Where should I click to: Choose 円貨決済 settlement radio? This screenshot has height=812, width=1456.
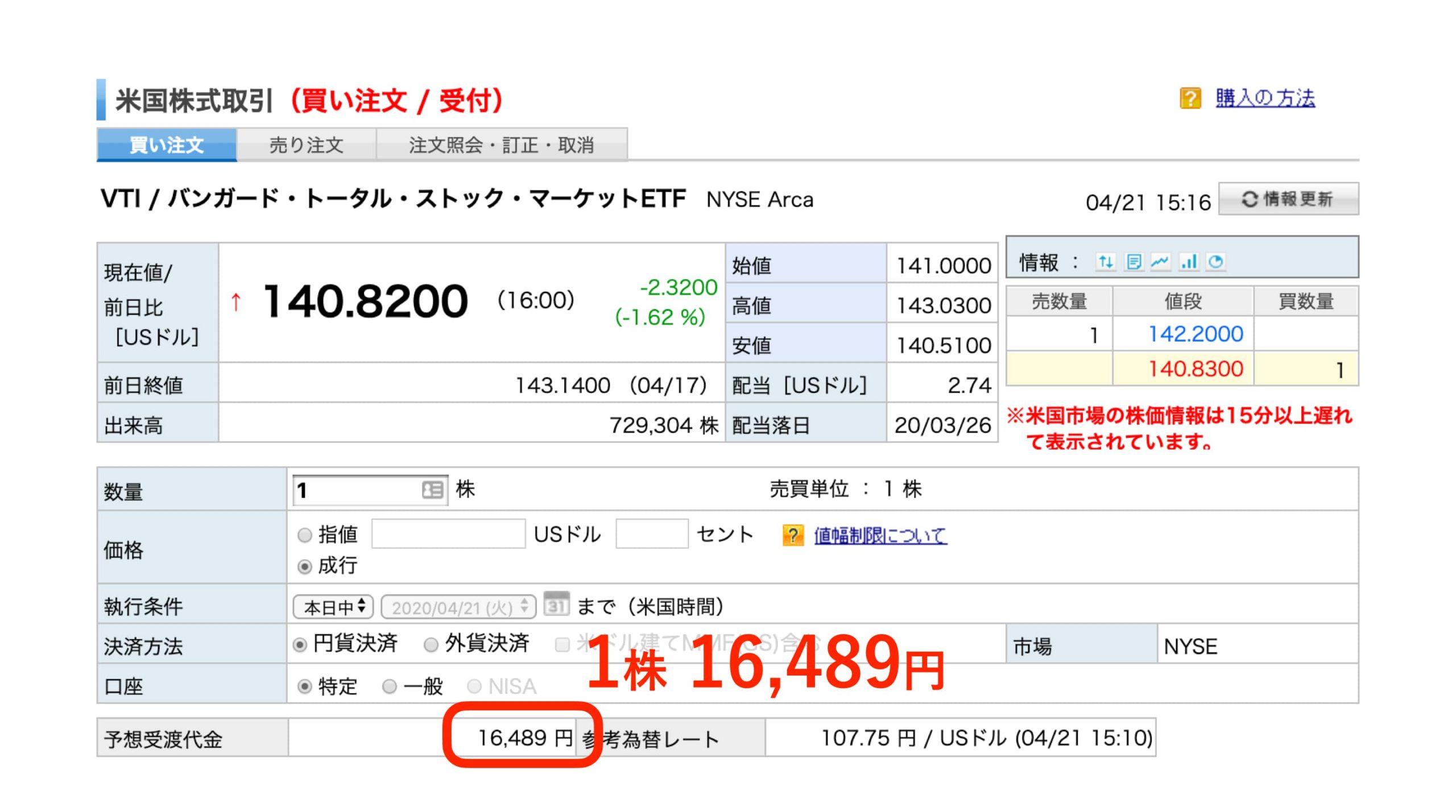click(x=300, y=645)
